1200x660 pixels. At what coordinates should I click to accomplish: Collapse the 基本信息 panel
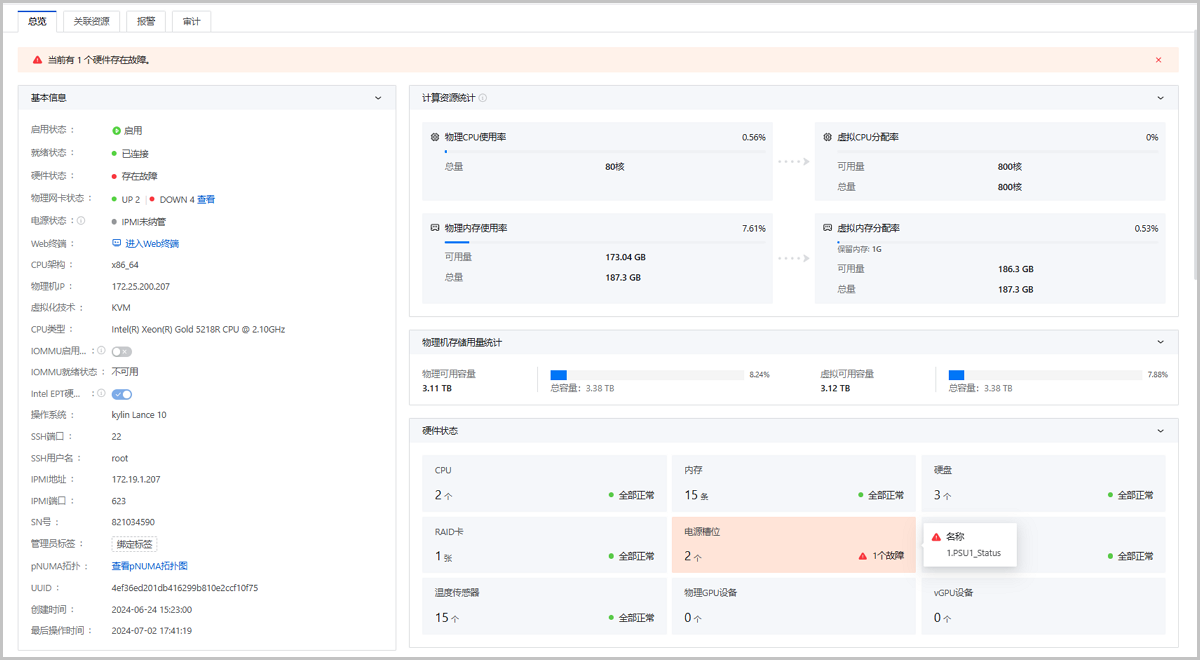click(378, 98)
